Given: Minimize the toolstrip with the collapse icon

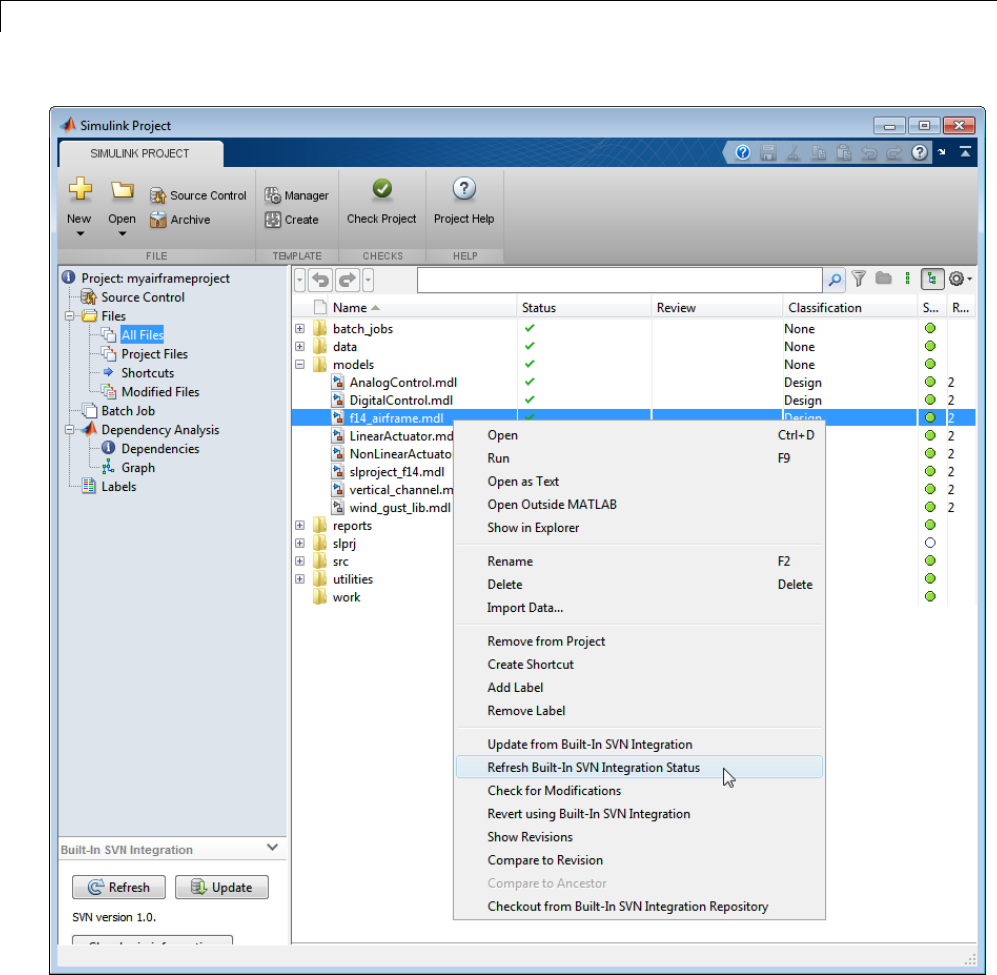Looking at the screenshot, I should tap(965, 152).
